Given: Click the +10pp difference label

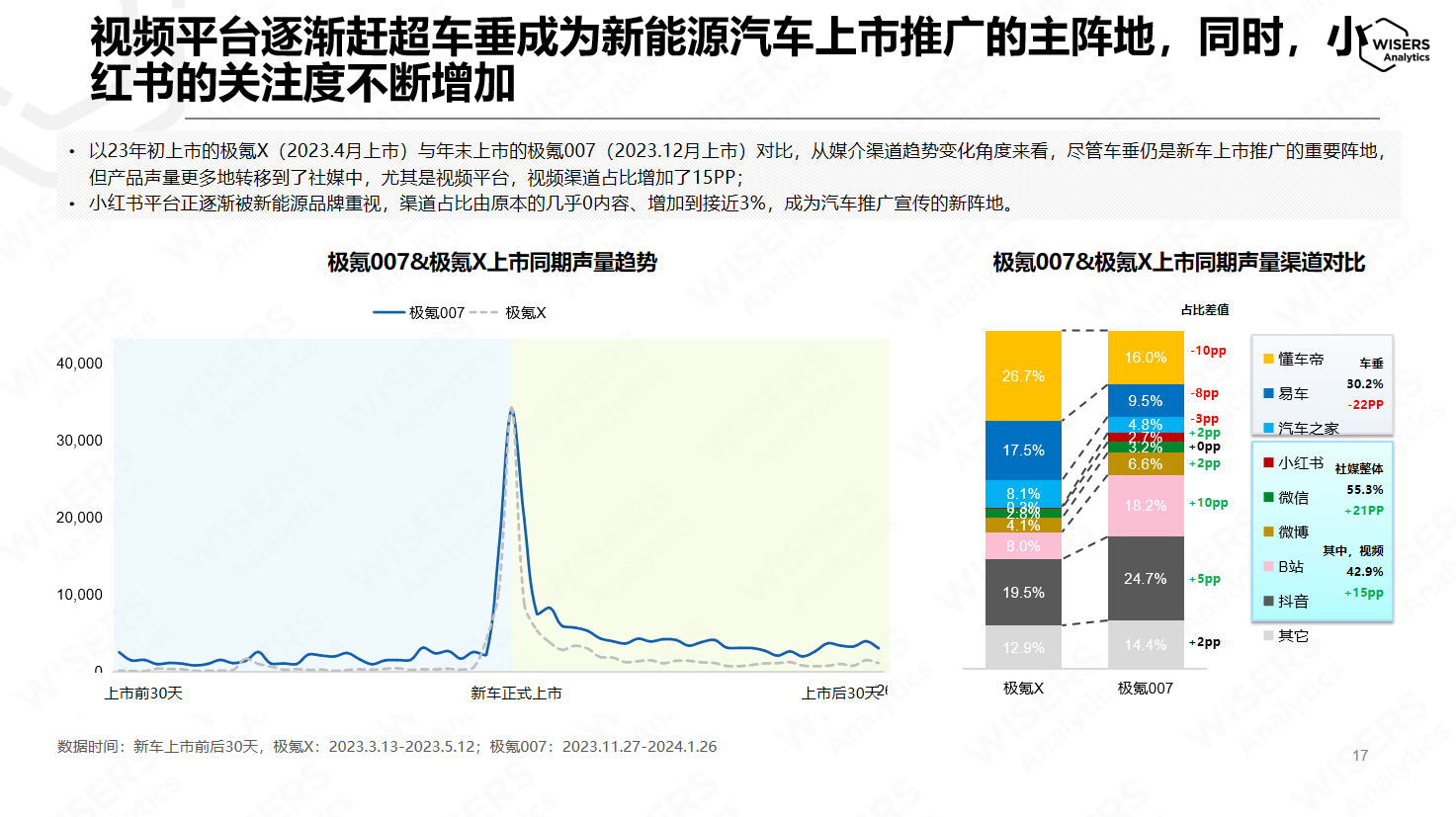Looking at the screenshot, I should 1208,503.
